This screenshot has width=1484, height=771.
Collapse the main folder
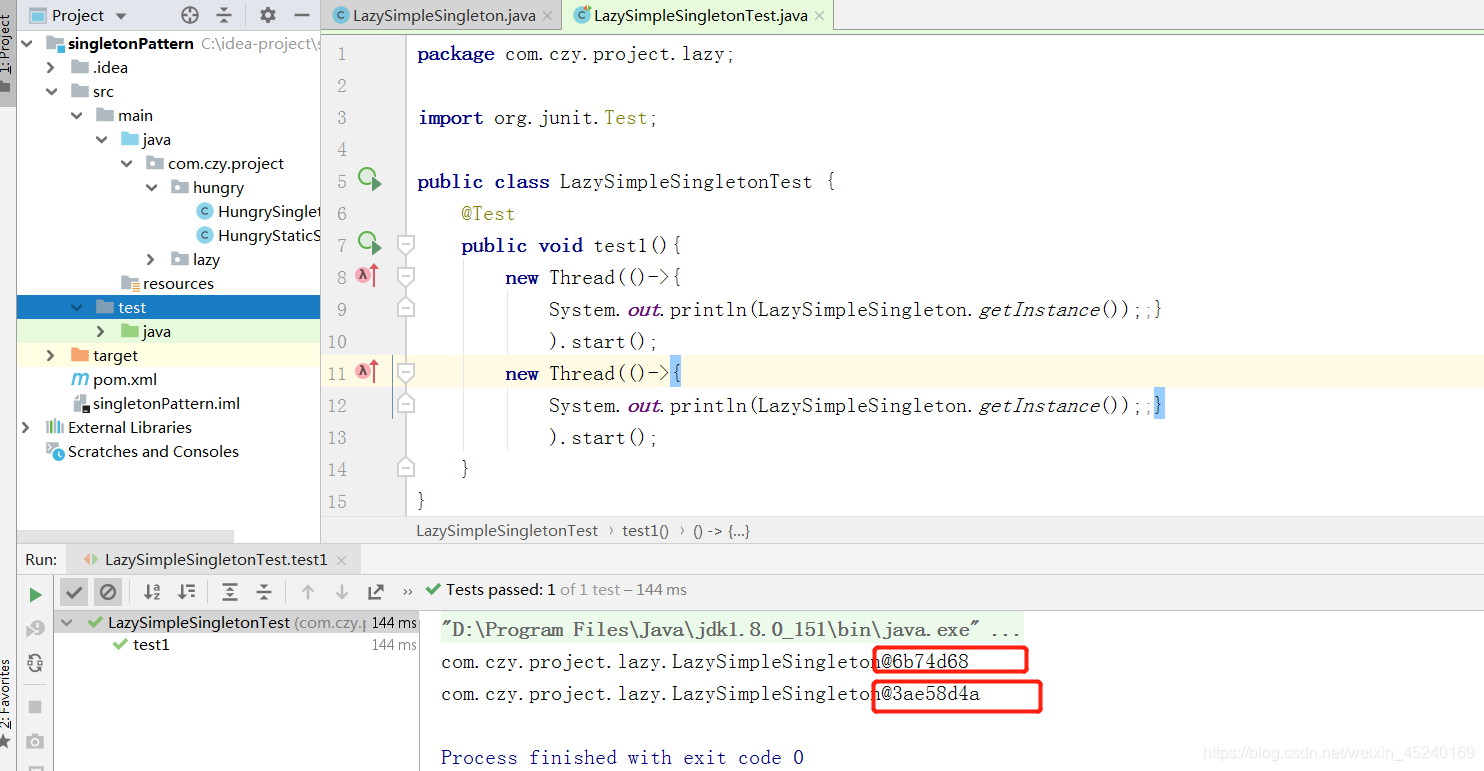click(x=76, y=115)
